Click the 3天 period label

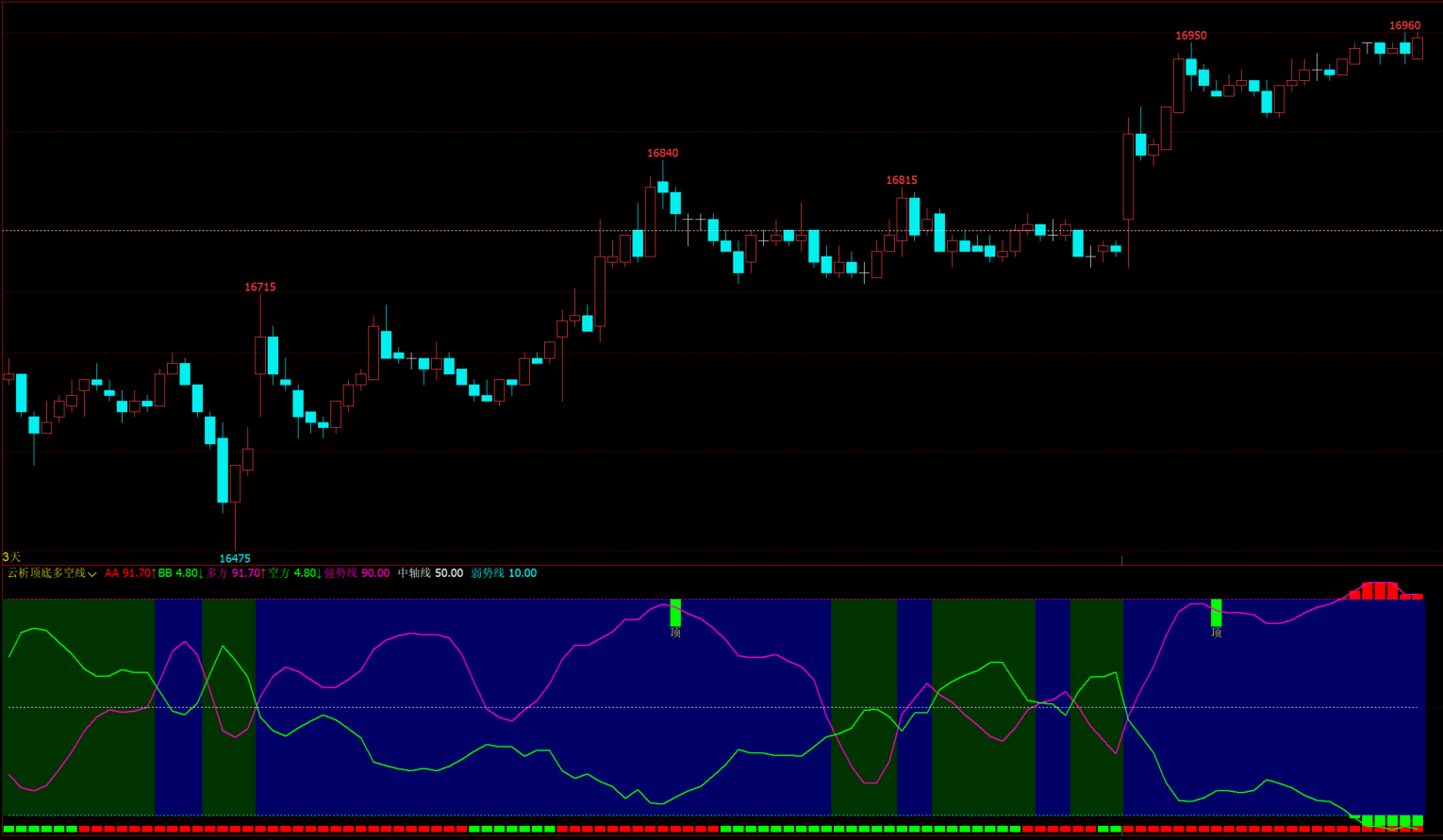coord(11,557)
